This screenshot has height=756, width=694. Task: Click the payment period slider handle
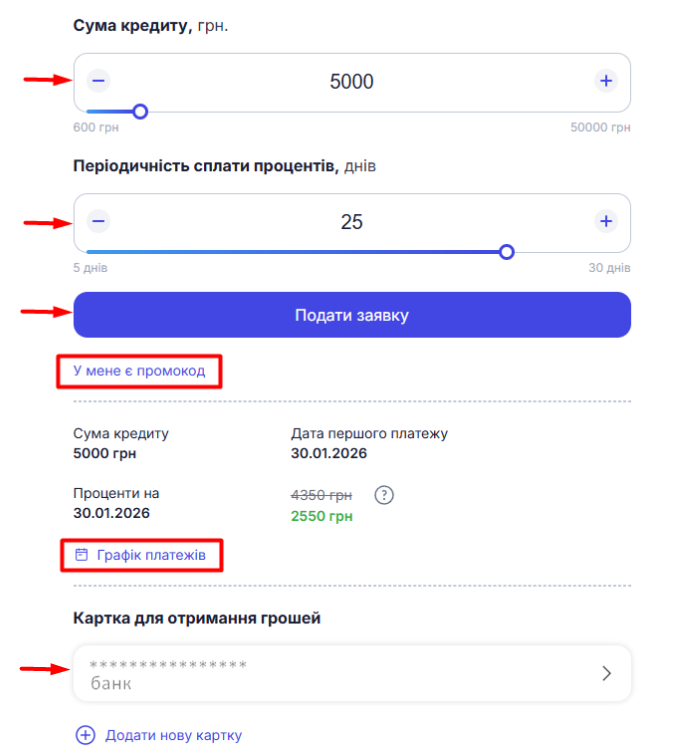(x=507, y=252)
